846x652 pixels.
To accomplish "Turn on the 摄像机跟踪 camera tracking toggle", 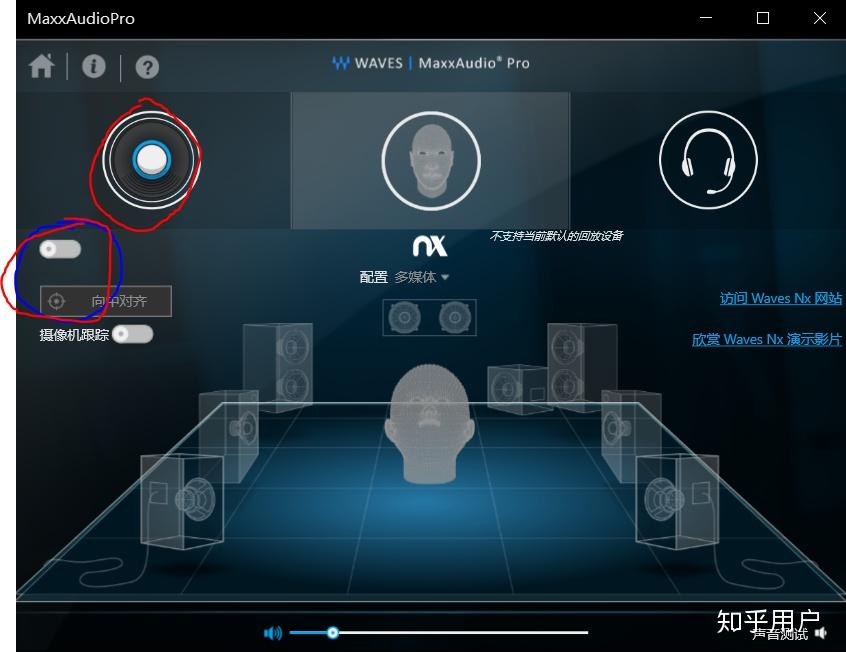I will click(133, 335).
